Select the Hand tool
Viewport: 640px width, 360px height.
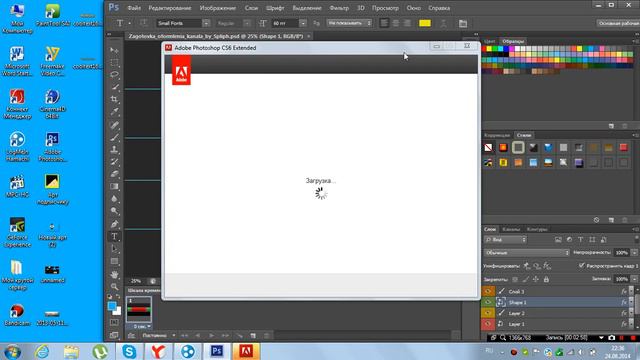[115, 274]
